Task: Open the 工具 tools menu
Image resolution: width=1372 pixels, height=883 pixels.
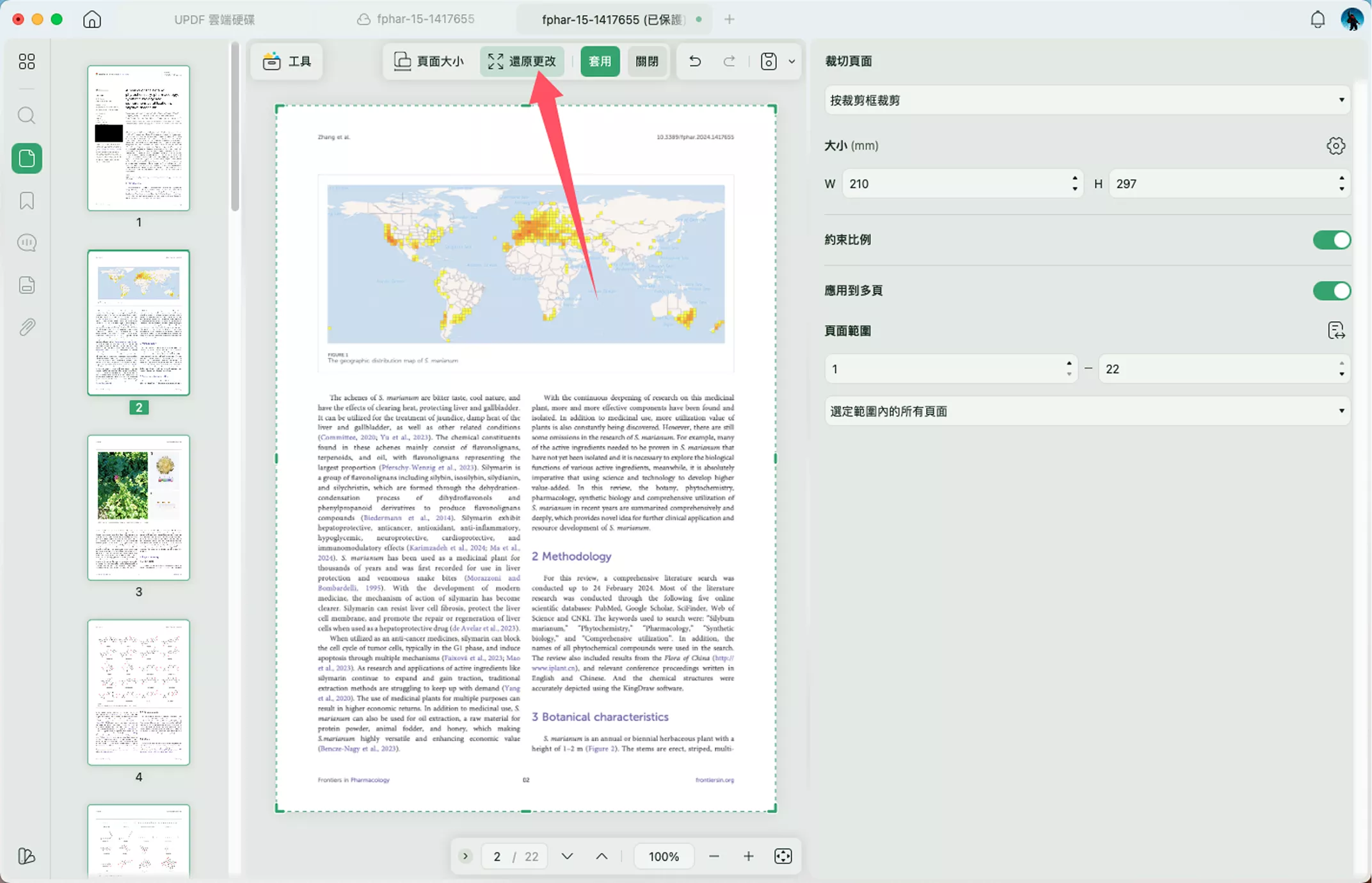Action: [x=287, y=61]
